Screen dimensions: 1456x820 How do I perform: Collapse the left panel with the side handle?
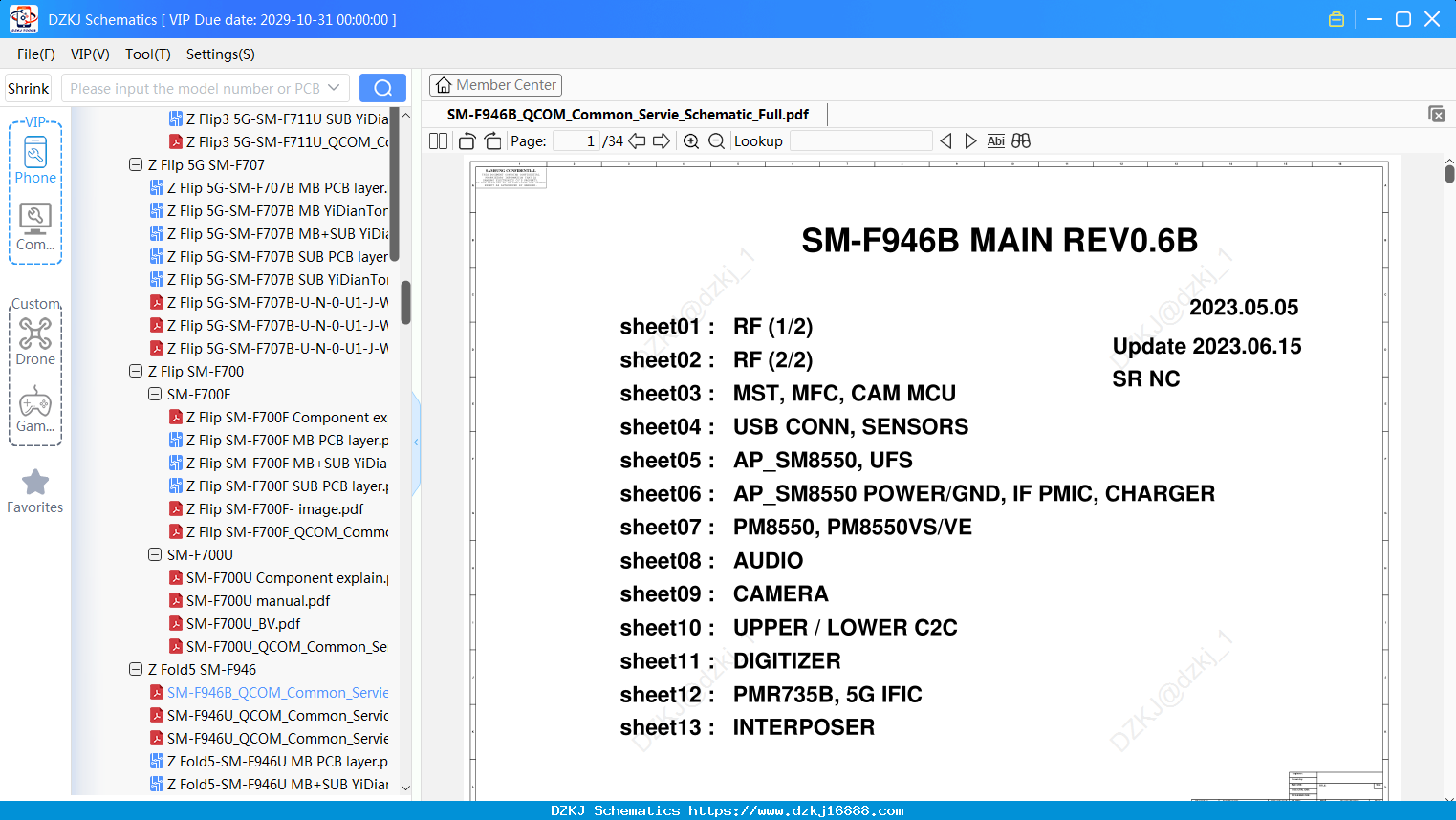(416, 442)
